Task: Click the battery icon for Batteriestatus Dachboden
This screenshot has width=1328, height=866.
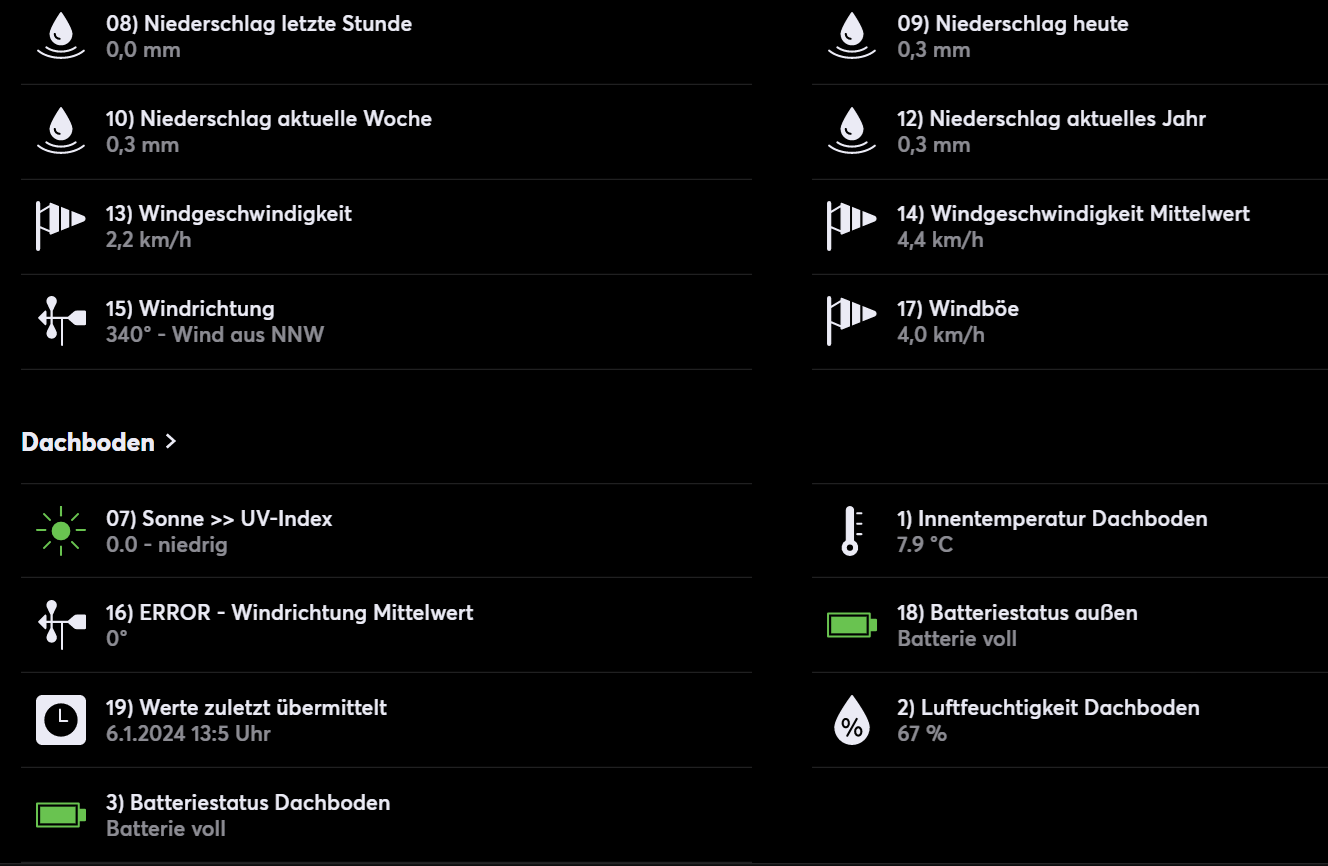Action: 61,815
